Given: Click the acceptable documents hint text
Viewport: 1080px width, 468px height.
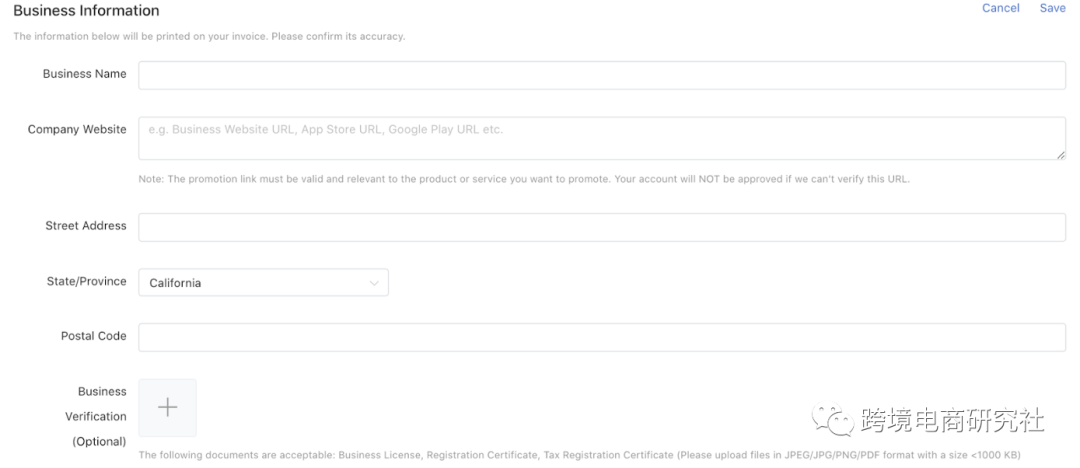Looking at the screenshot, I should coord(579,455).
